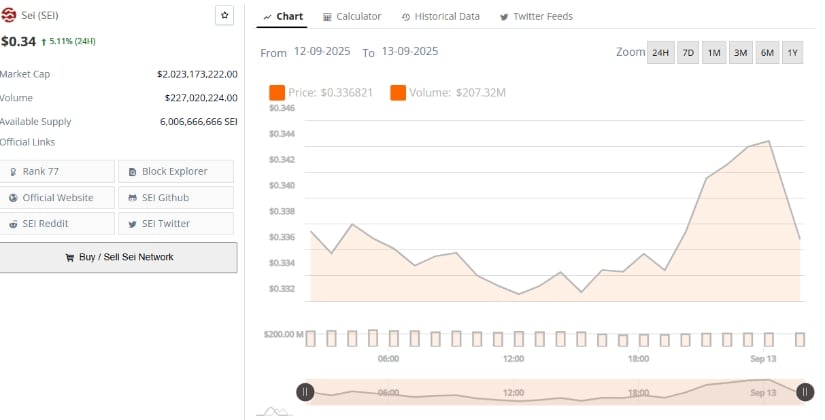
Task: Click the document icon beside Block Explorer
Action: 133,172
